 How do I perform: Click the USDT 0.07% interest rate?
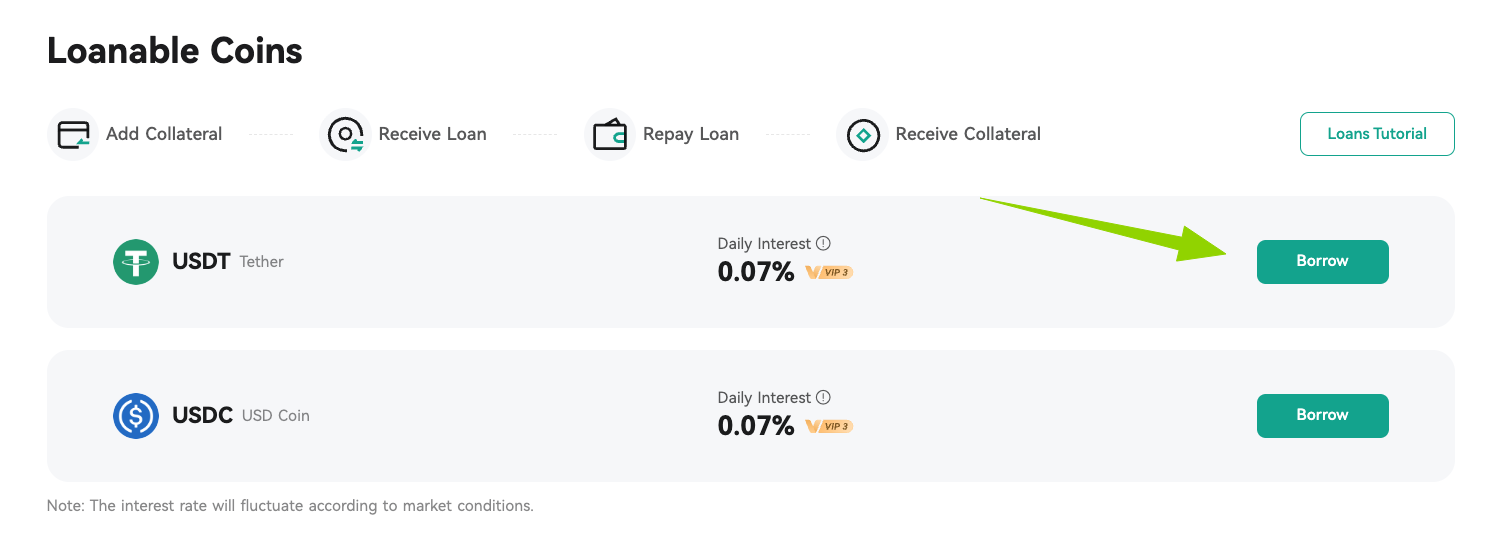[x=756, y=272]
